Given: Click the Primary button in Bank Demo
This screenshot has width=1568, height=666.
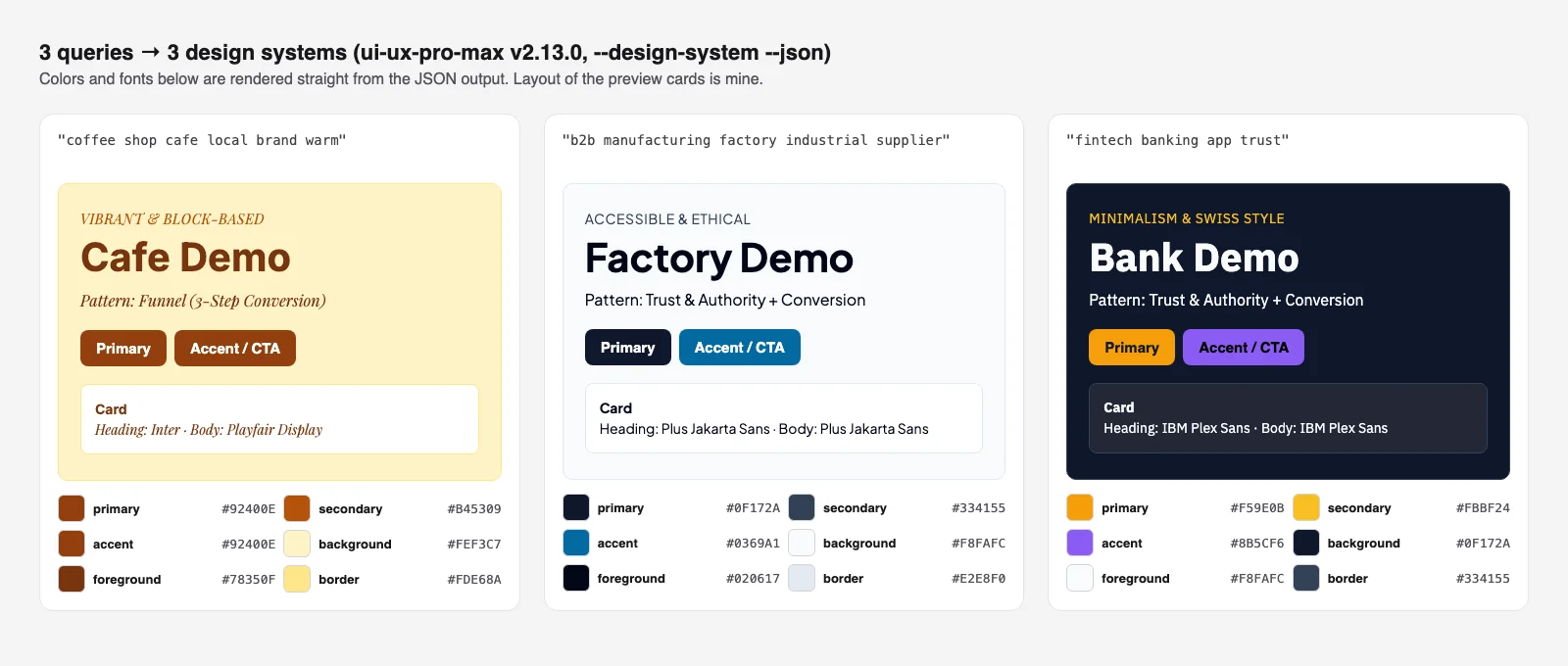Looking at the screenshot, I should tap(1132, 348).
